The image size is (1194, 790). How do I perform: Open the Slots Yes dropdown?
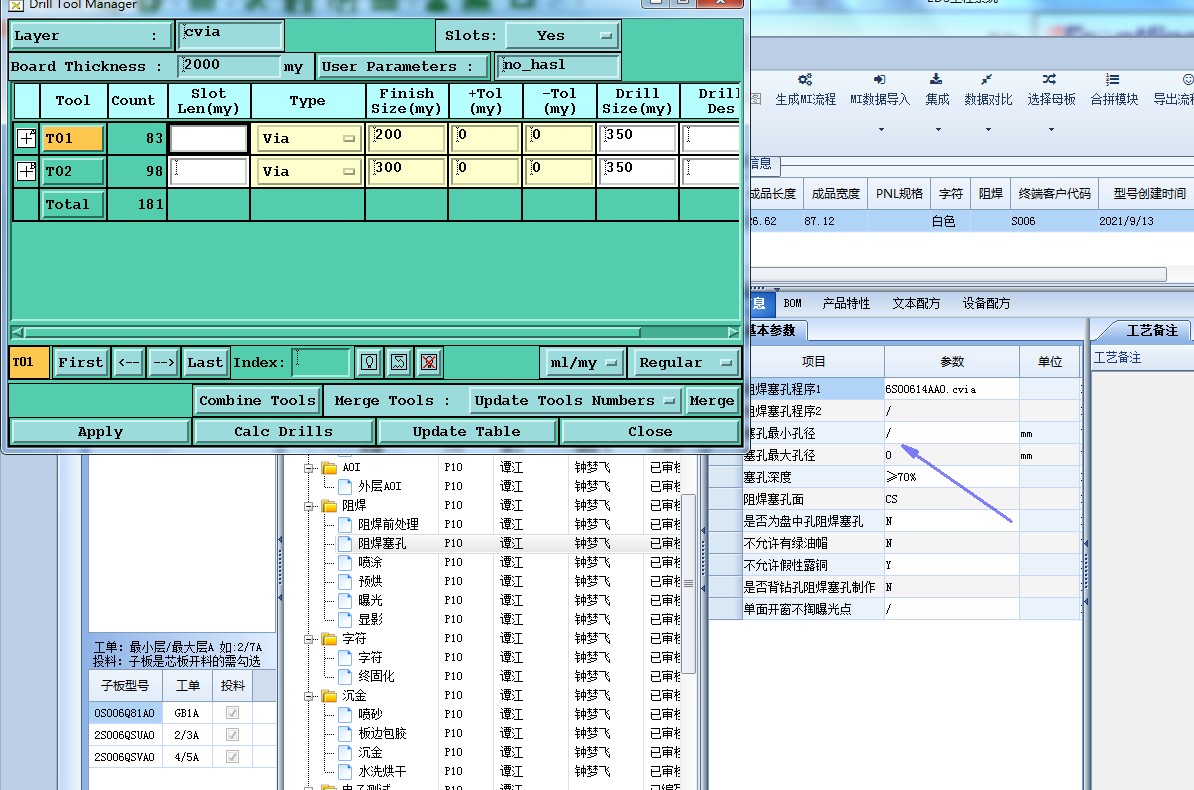click(563, 35)
